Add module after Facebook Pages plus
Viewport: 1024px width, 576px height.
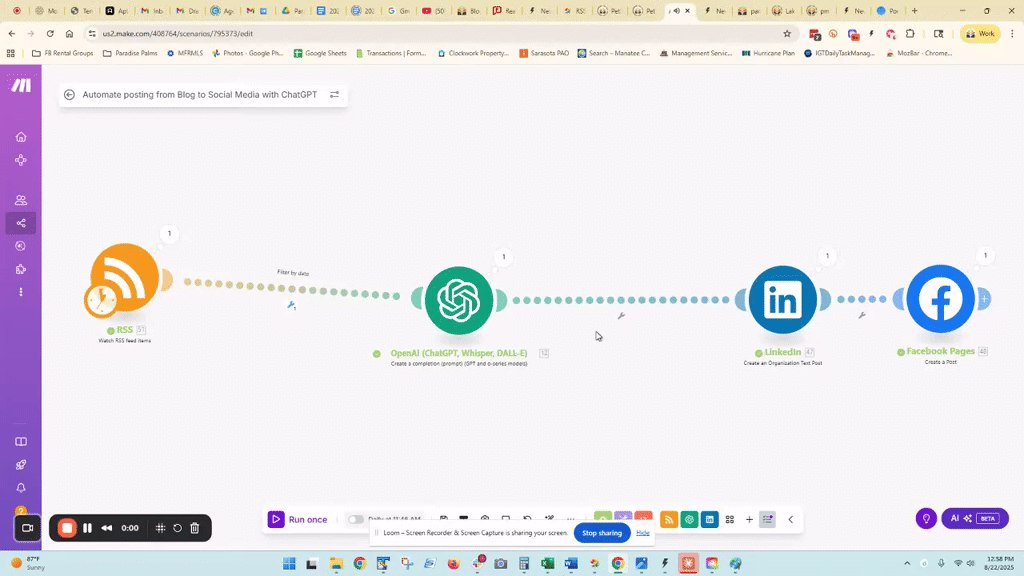(x=984, y=299)
